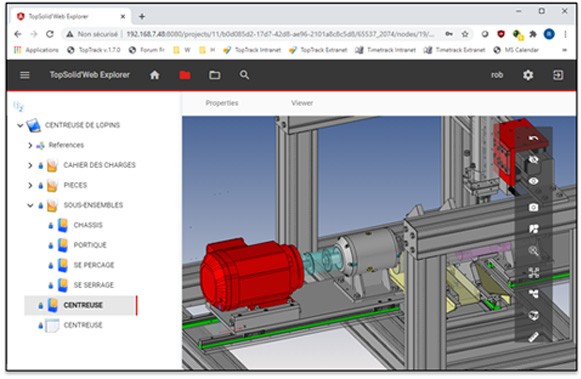Open the SE PERCAGE assembly
Viewport: 581px width, 379px height.
coord(94,265)
